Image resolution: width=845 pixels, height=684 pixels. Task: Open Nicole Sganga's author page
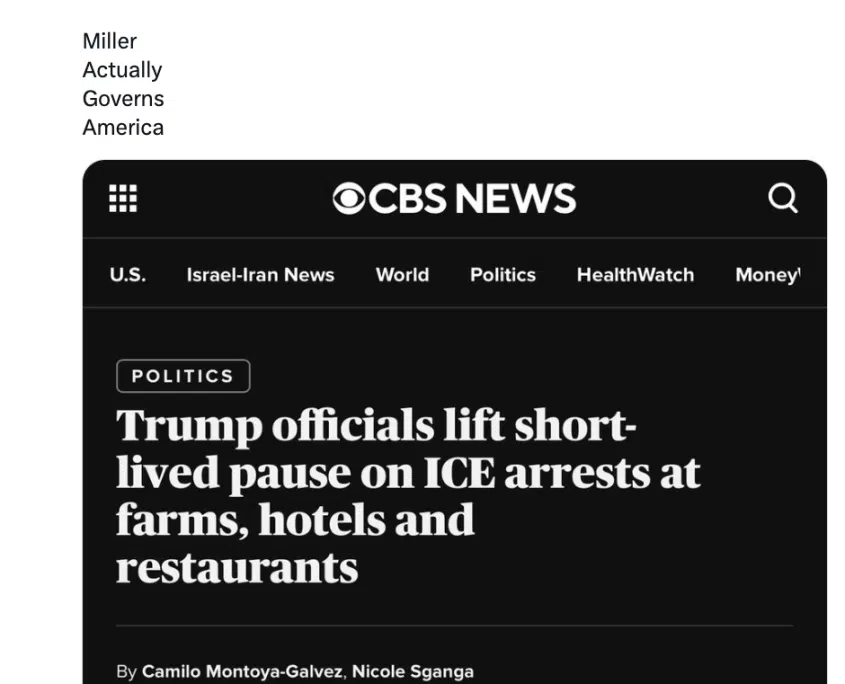coord(413,672)
